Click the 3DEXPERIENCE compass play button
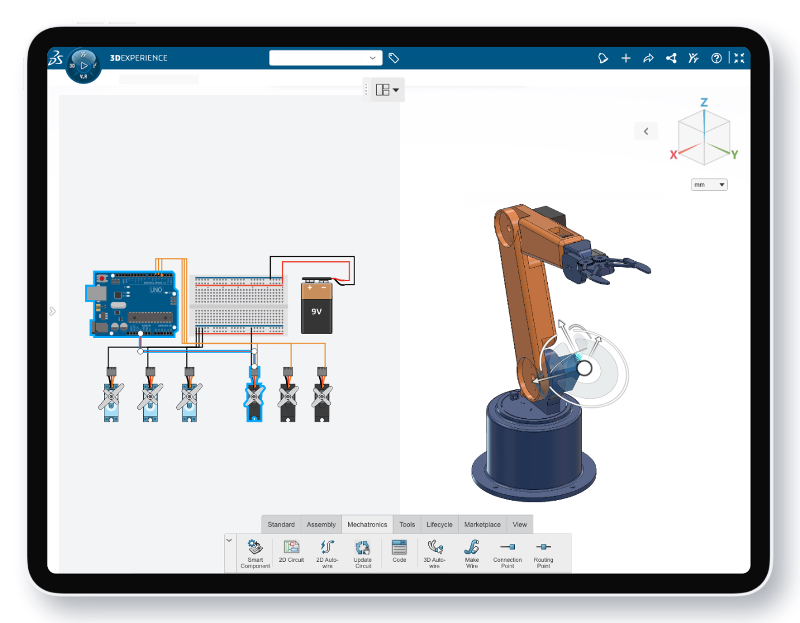Viewport: 800px width, 623px height. tap(84, 65)
